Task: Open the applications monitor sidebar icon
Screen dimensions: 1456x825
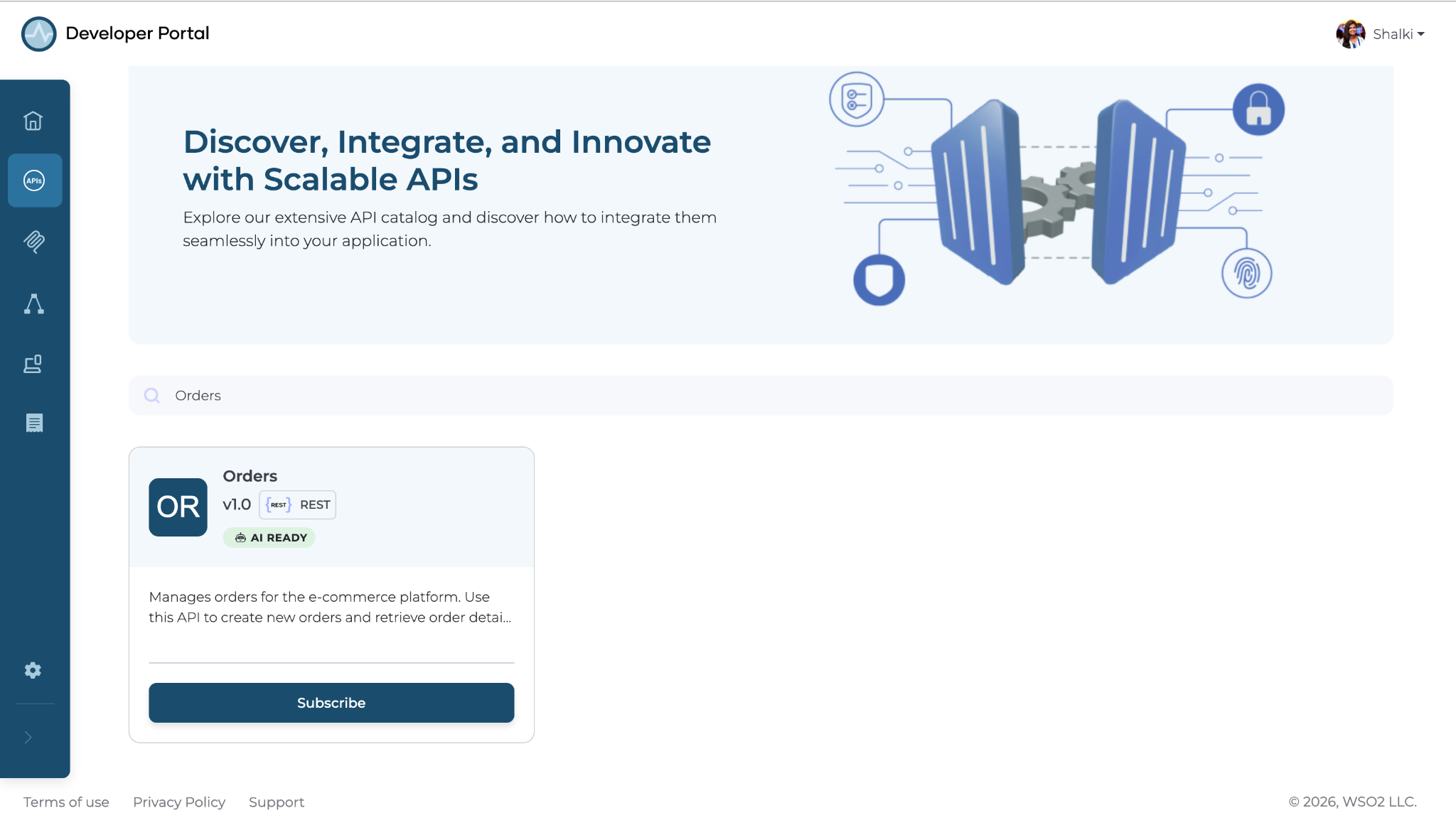Action: 33,364
